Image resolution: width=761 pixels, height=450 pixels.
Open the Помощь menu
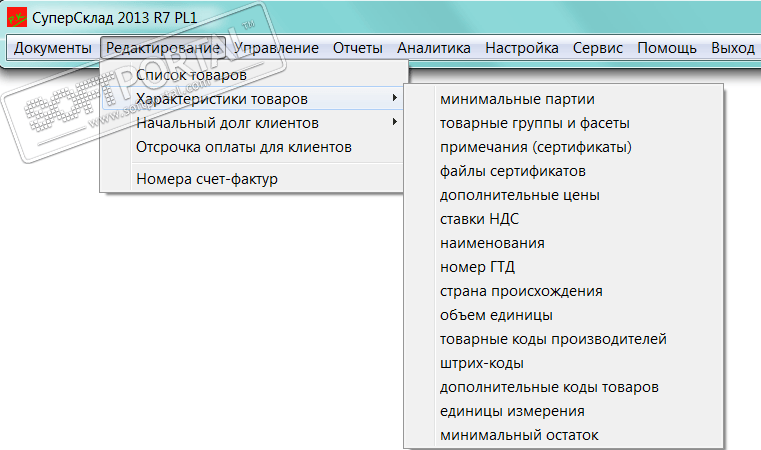tap(667, 48)
